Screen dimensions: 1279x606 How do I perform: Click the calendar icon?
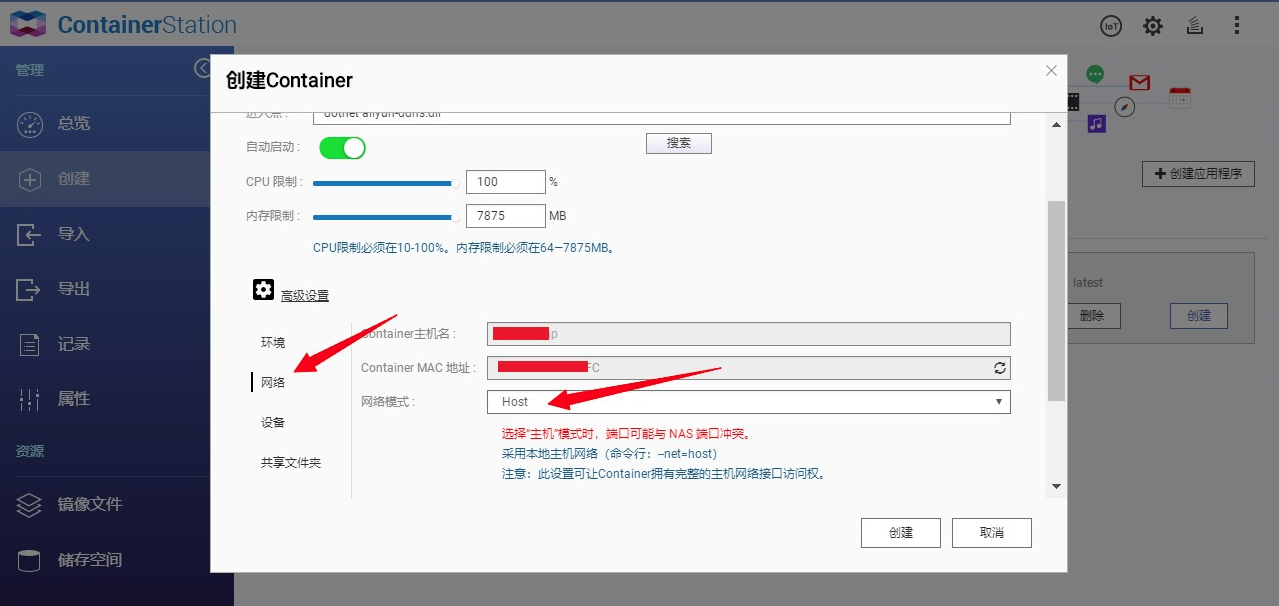point(1180,97)
